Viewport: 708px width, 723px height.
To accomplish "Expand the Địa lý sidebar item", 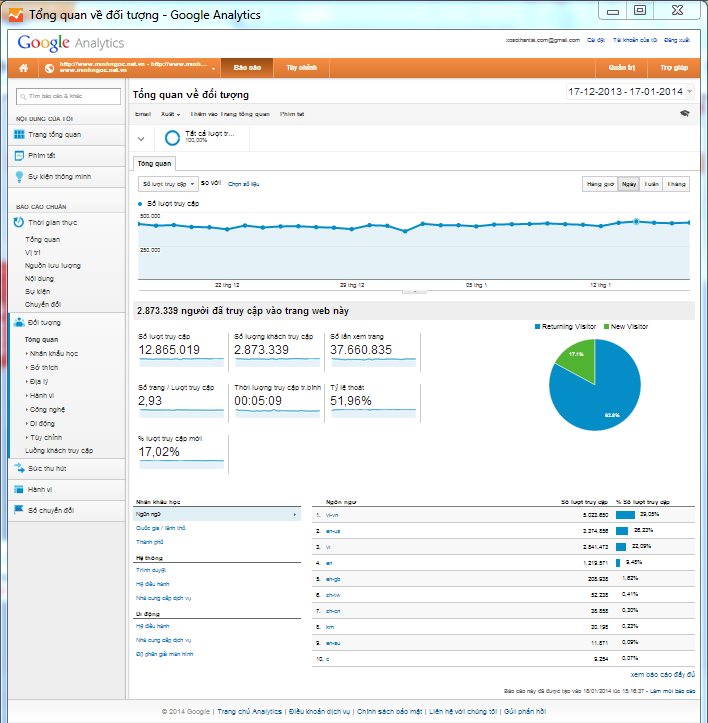I will coord(39,381).
